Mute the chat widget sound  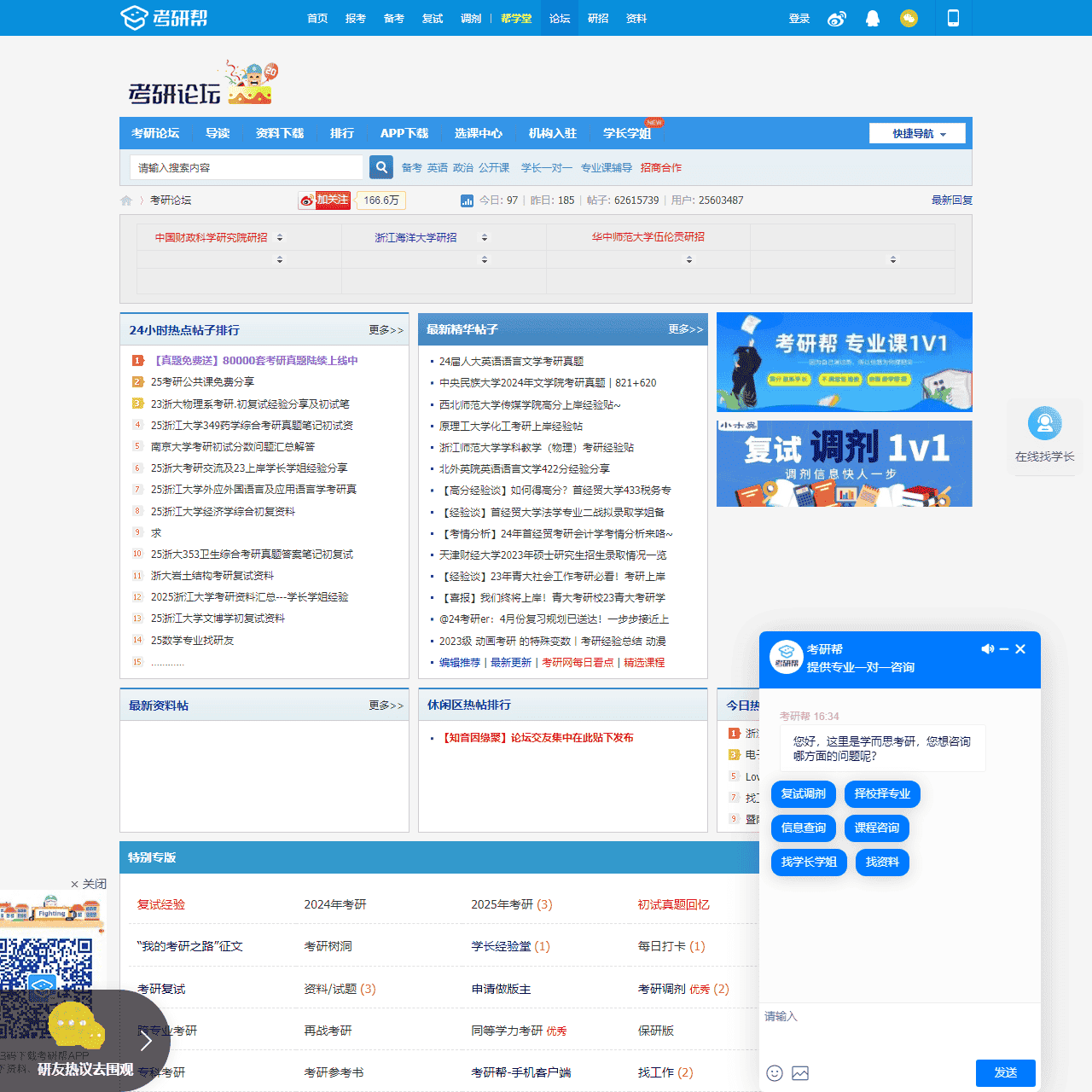tap(987, 649)
